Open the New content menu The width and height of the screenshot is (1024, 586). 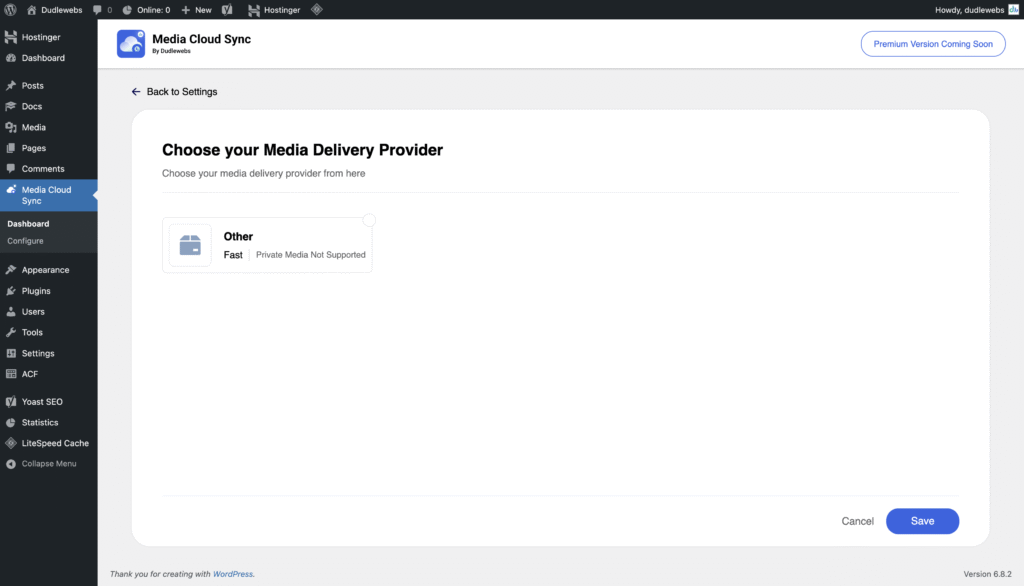pos(196,10)
